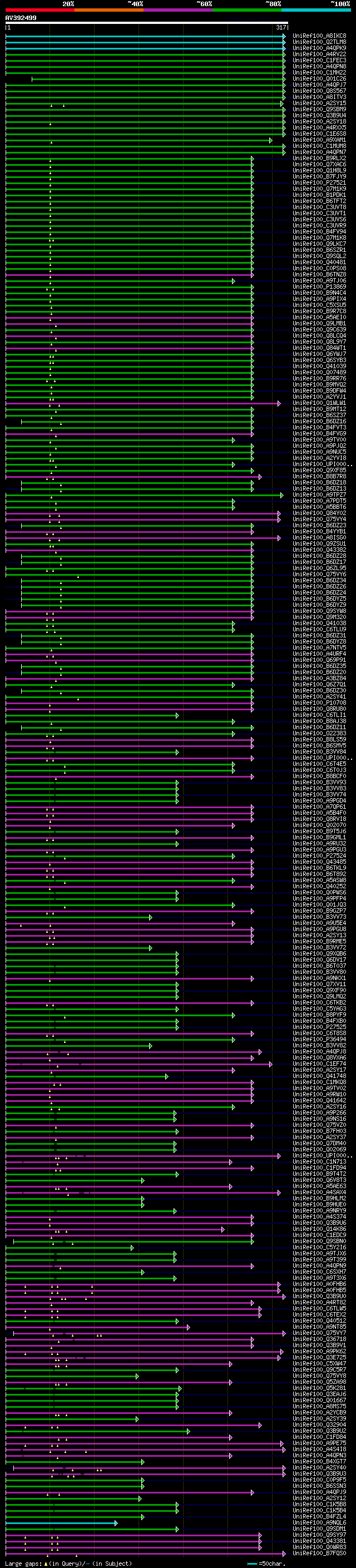The height and width of the screenshot is (1568, 356).
Task: Select the UniRef100_Q3EAJ6 label
Action: (x=319, y=1394)
